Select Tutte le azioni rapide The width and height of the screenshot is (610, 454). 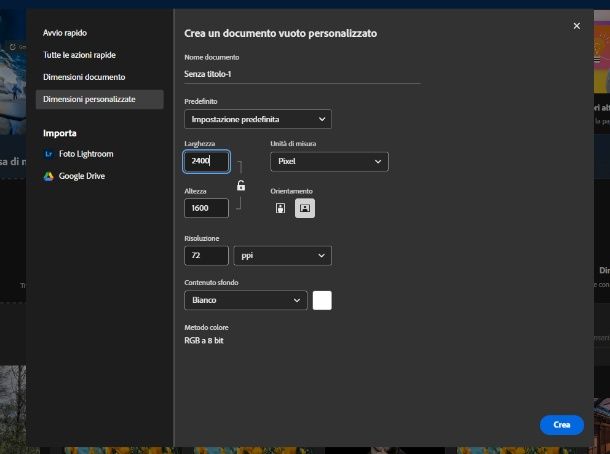(79, 55)
